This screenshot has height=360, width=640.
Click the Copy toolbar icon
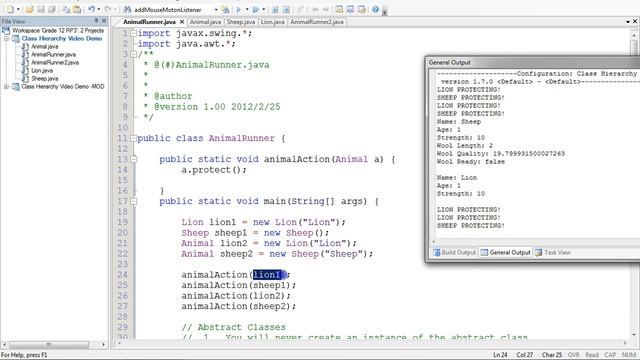(66, 9)
